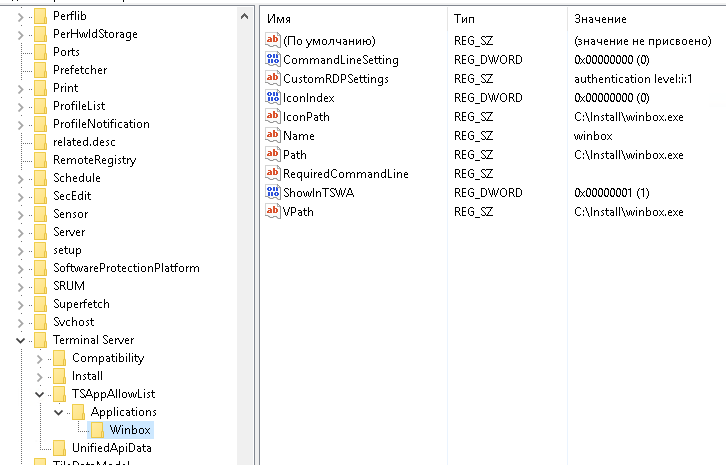Click the folder icon for Winbox key

(98, 430)
